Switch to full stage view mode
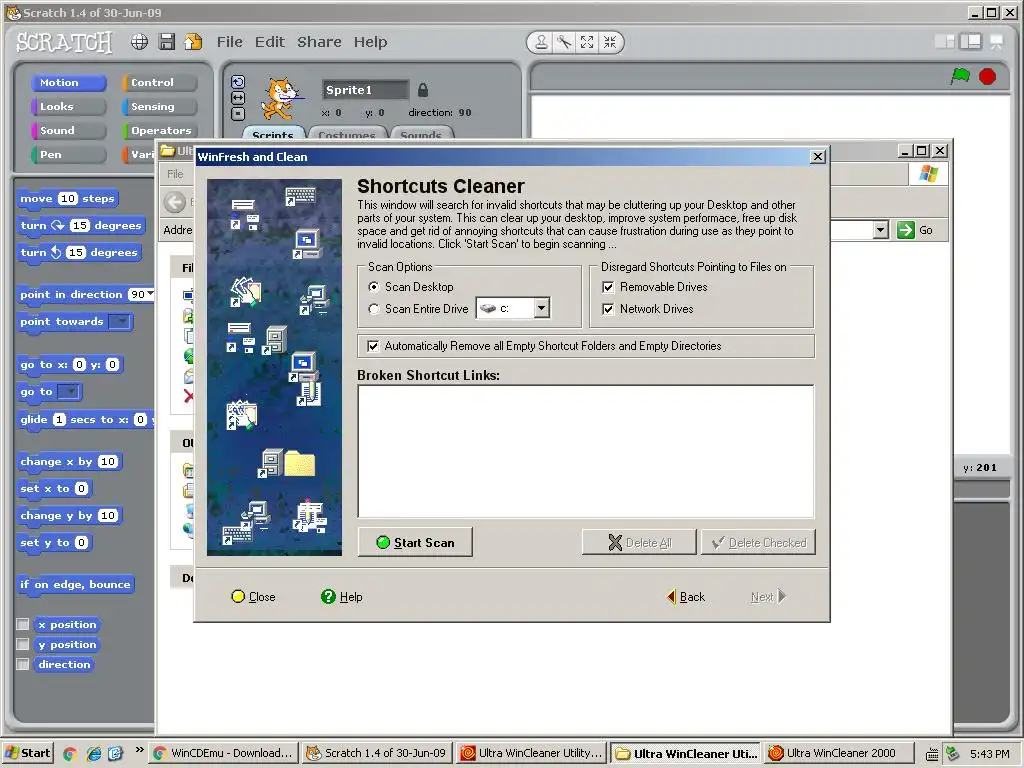Screen dimensions: 1024x768 (970, 42)
